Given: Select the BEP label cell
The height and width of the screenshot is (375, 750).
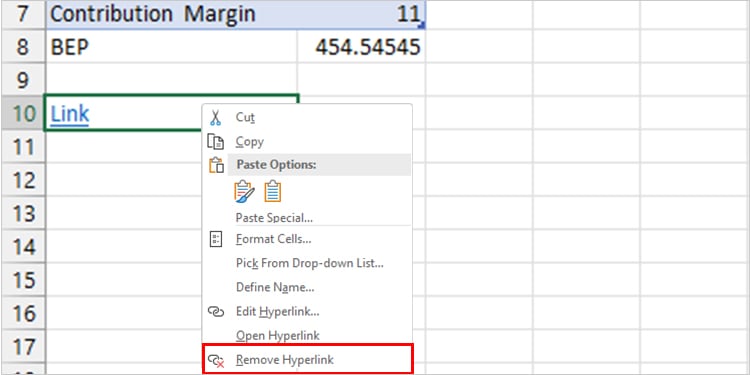Looking at the screenshot, I should (x=172, y=47).
